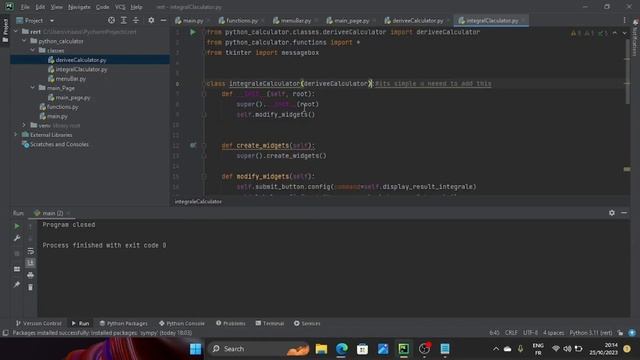Open Microsoft Store from taskbar
The height and width of the screenshot is (360, 640).
(x=362, y=349)
